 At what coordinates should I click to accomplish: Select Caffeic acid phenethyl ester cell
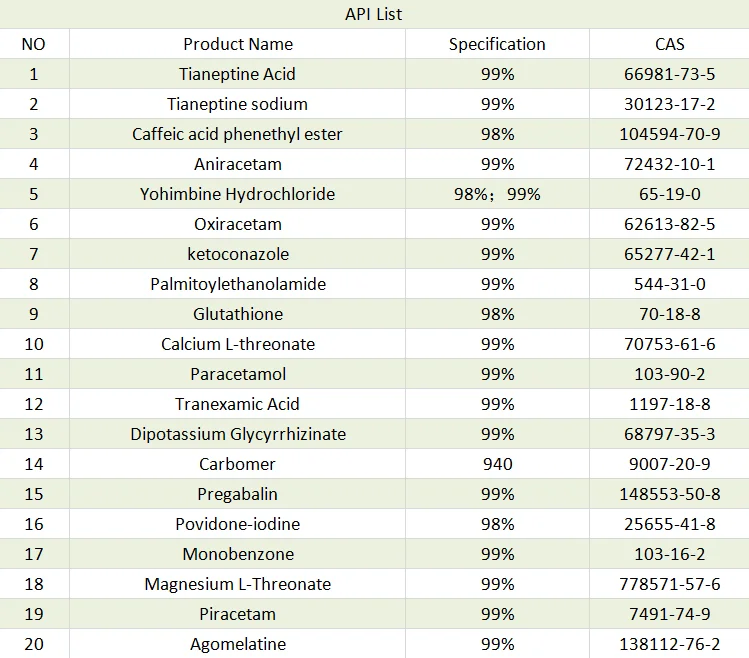(x=238, y=134)
